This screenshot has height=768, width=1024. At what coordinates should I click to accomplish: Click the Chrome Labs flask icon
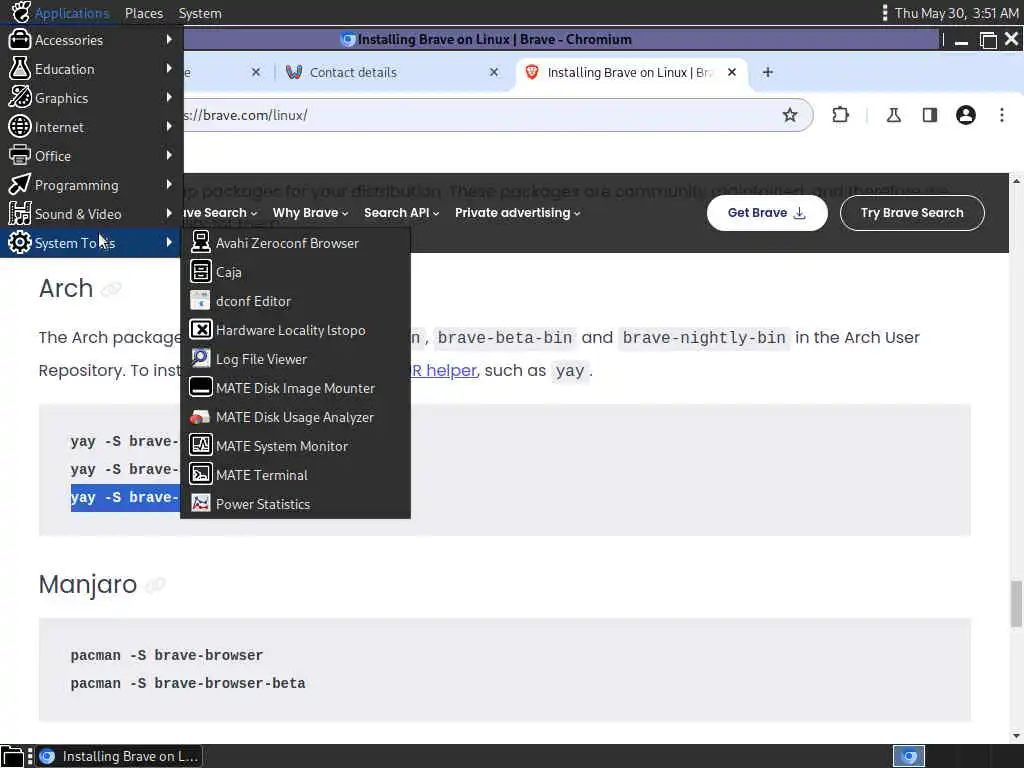click(x=893, y=116)
